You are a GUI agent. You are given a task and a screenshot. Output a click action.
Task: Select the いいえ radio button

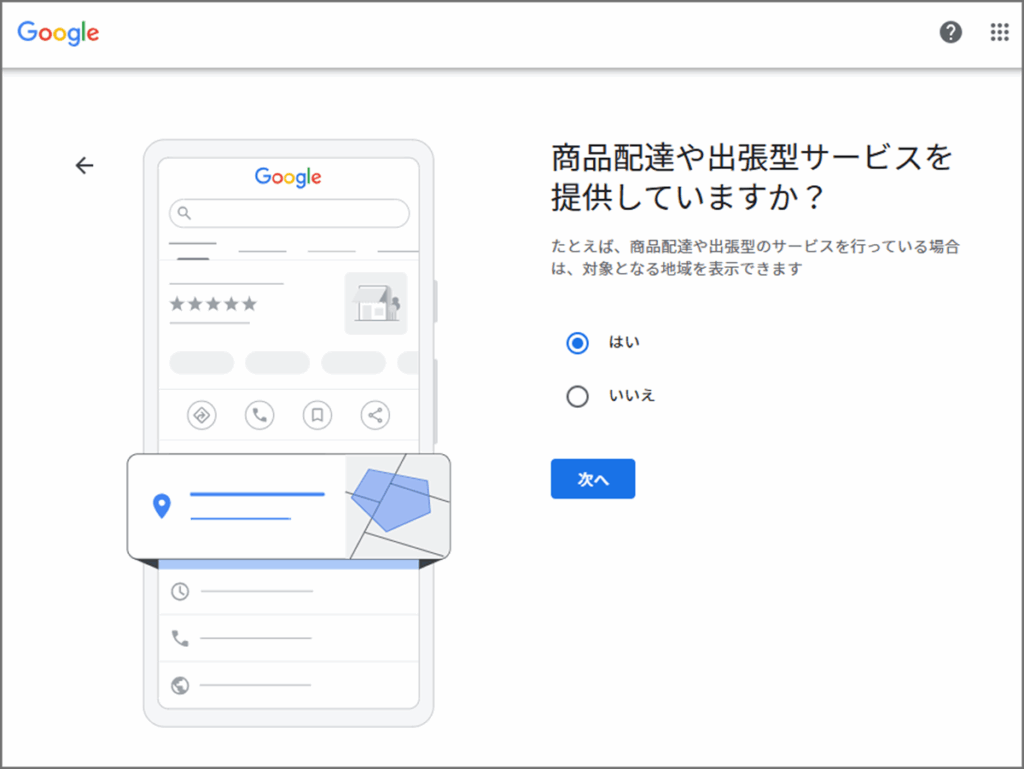click(577, 396)
